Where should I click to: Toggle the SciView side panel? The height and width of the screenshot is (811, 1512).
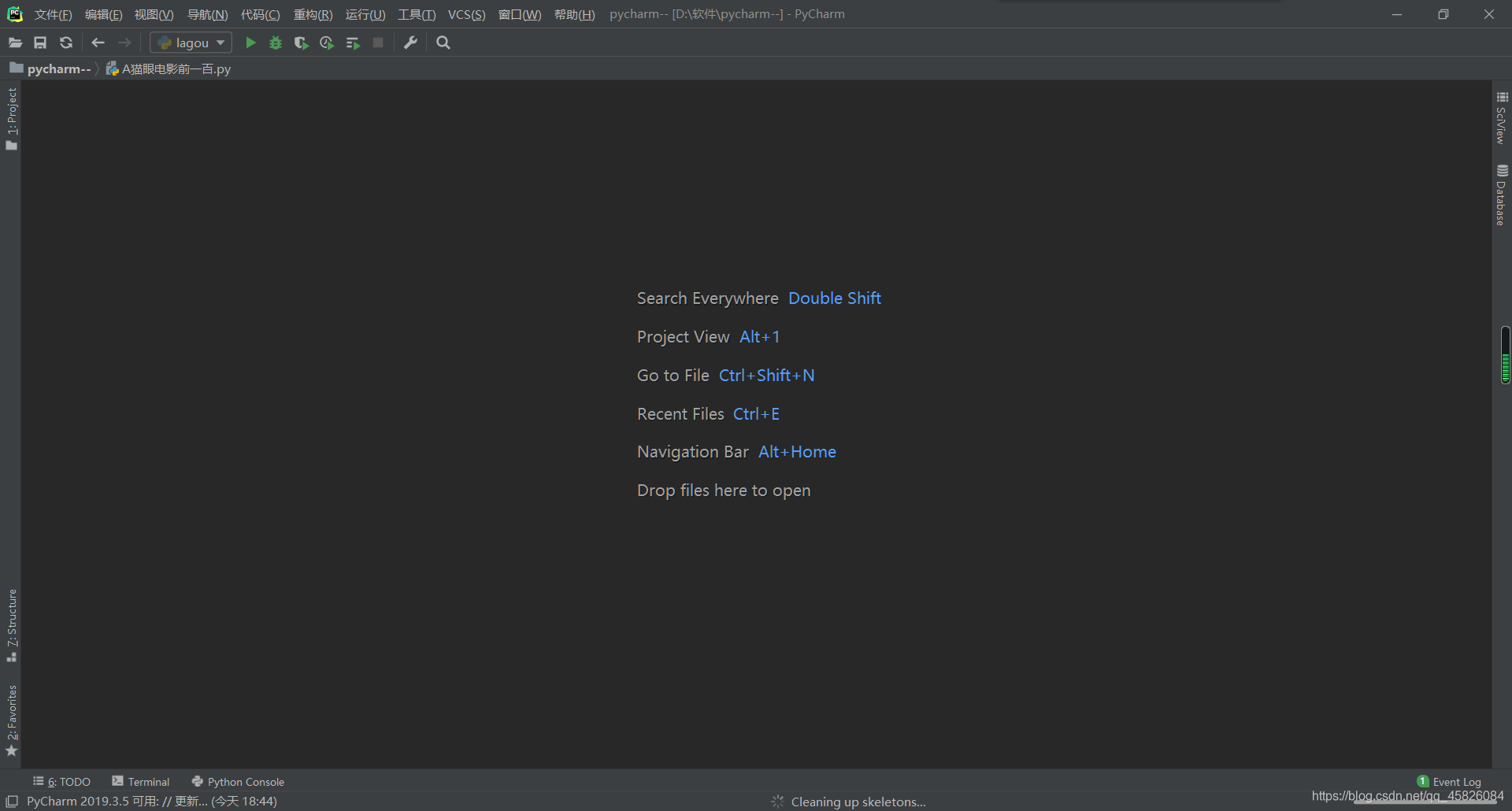1502,118
